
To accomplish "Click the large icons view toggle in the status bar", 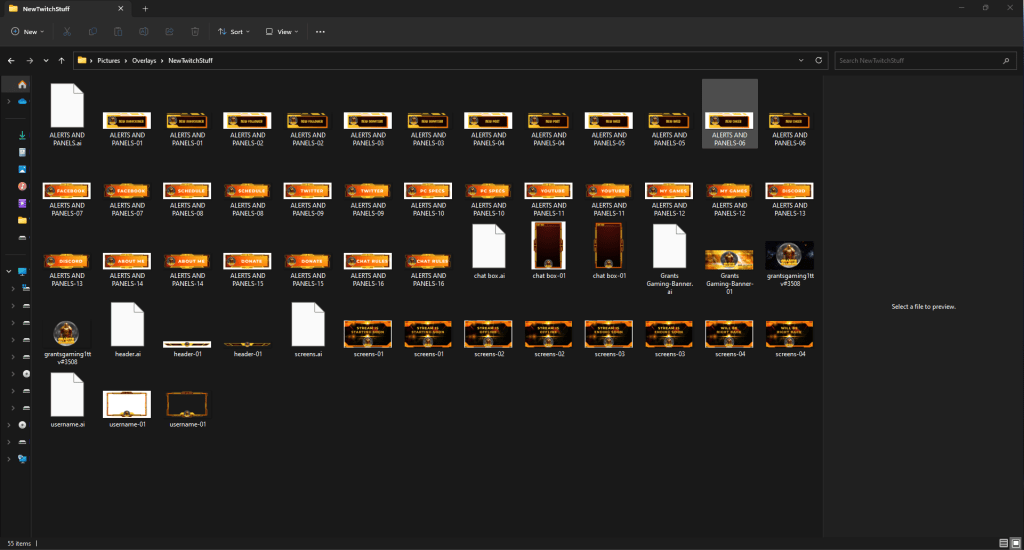I will tap(1014, 542).
